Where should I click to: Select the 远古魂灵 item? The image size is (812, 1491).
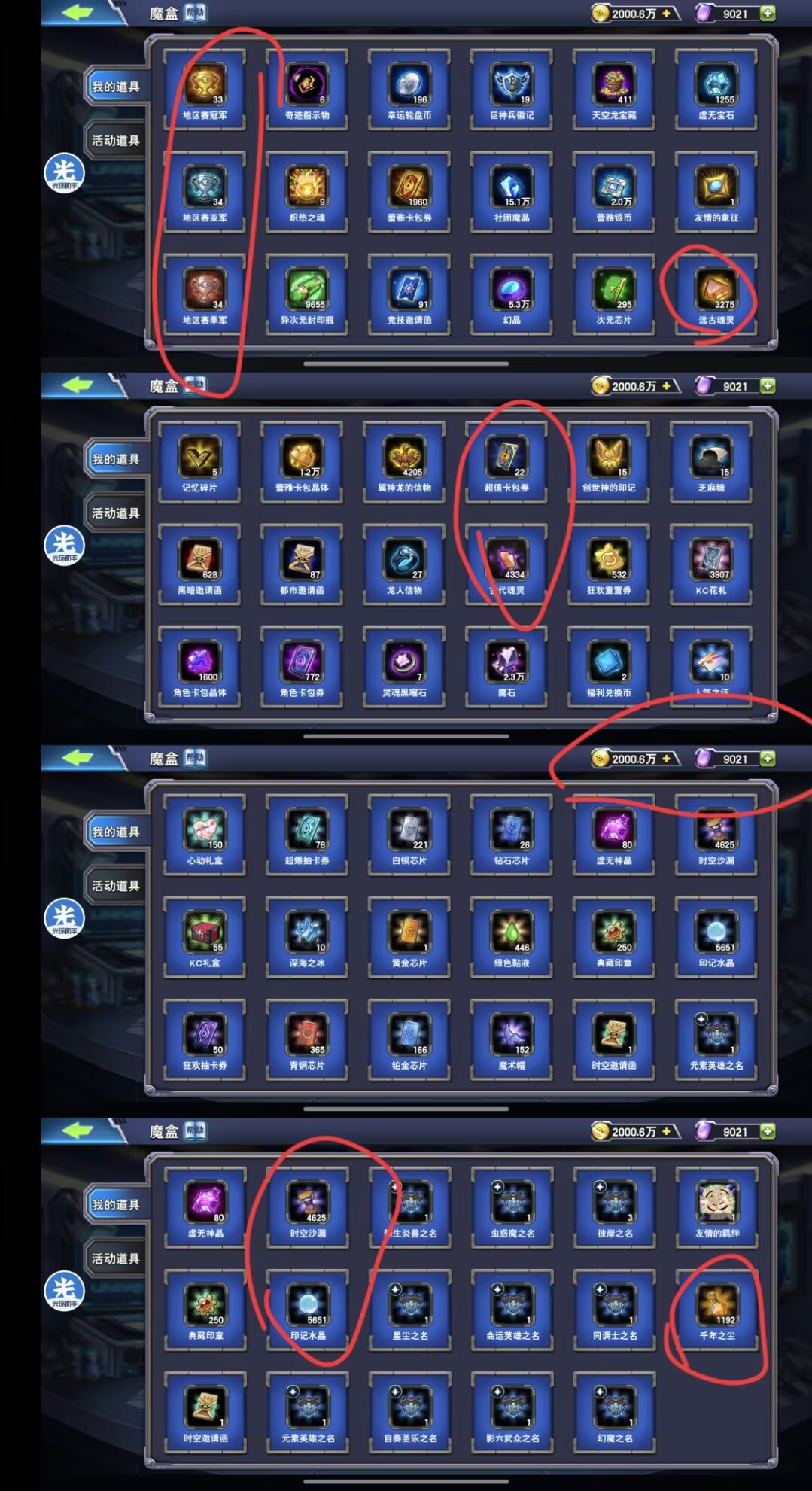[716, 294]
